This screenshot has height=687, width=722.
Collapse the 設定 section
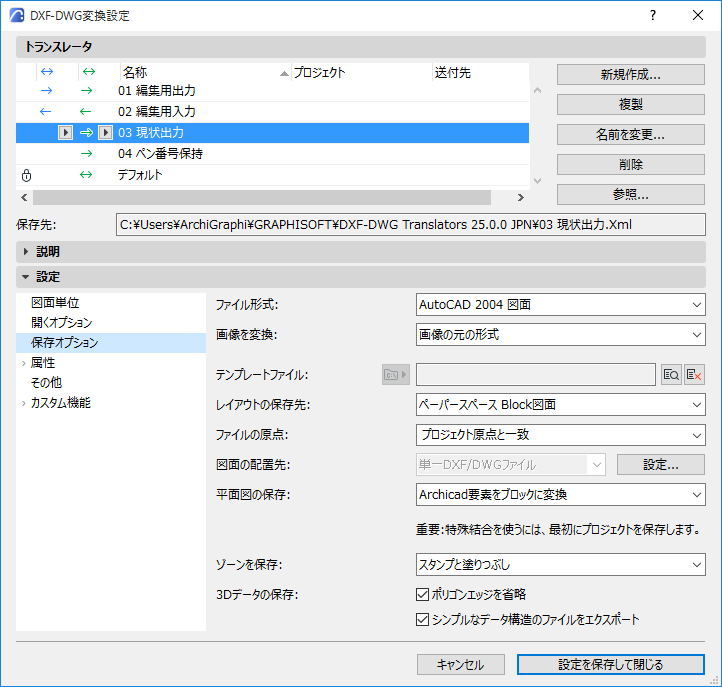(x=26, y=277)
